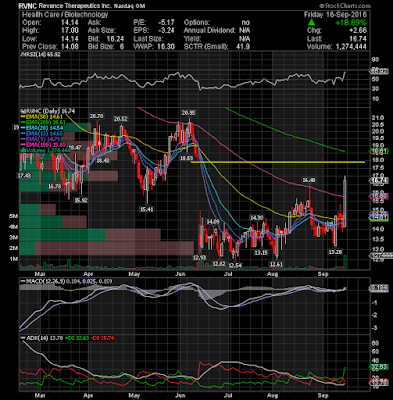Select the VWAP 16.30 value
The image size is (393, 400).
pyautogui.click(x=166, y=47)
